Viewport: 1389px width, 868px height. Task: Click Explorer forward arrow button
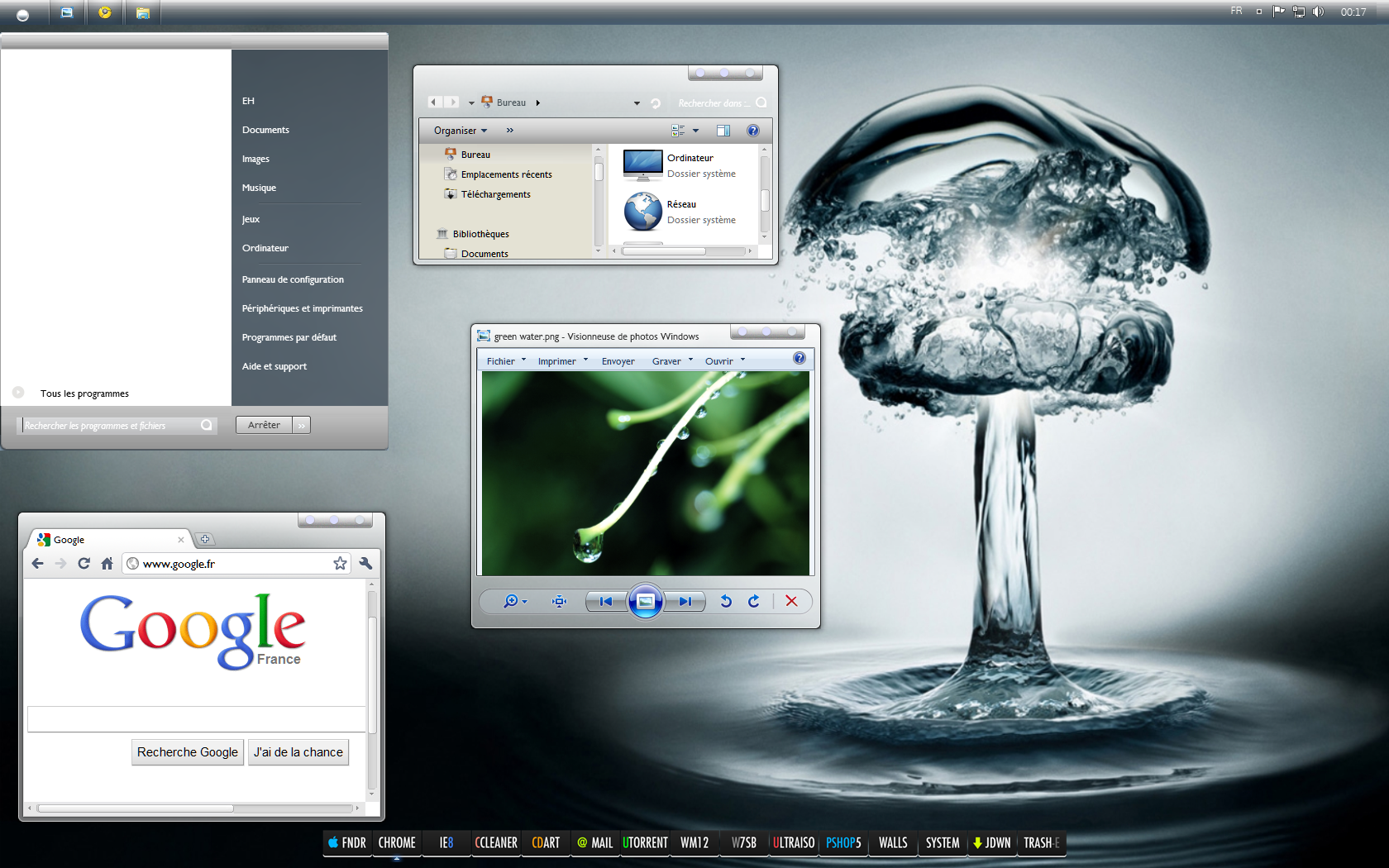coord(452,103)
